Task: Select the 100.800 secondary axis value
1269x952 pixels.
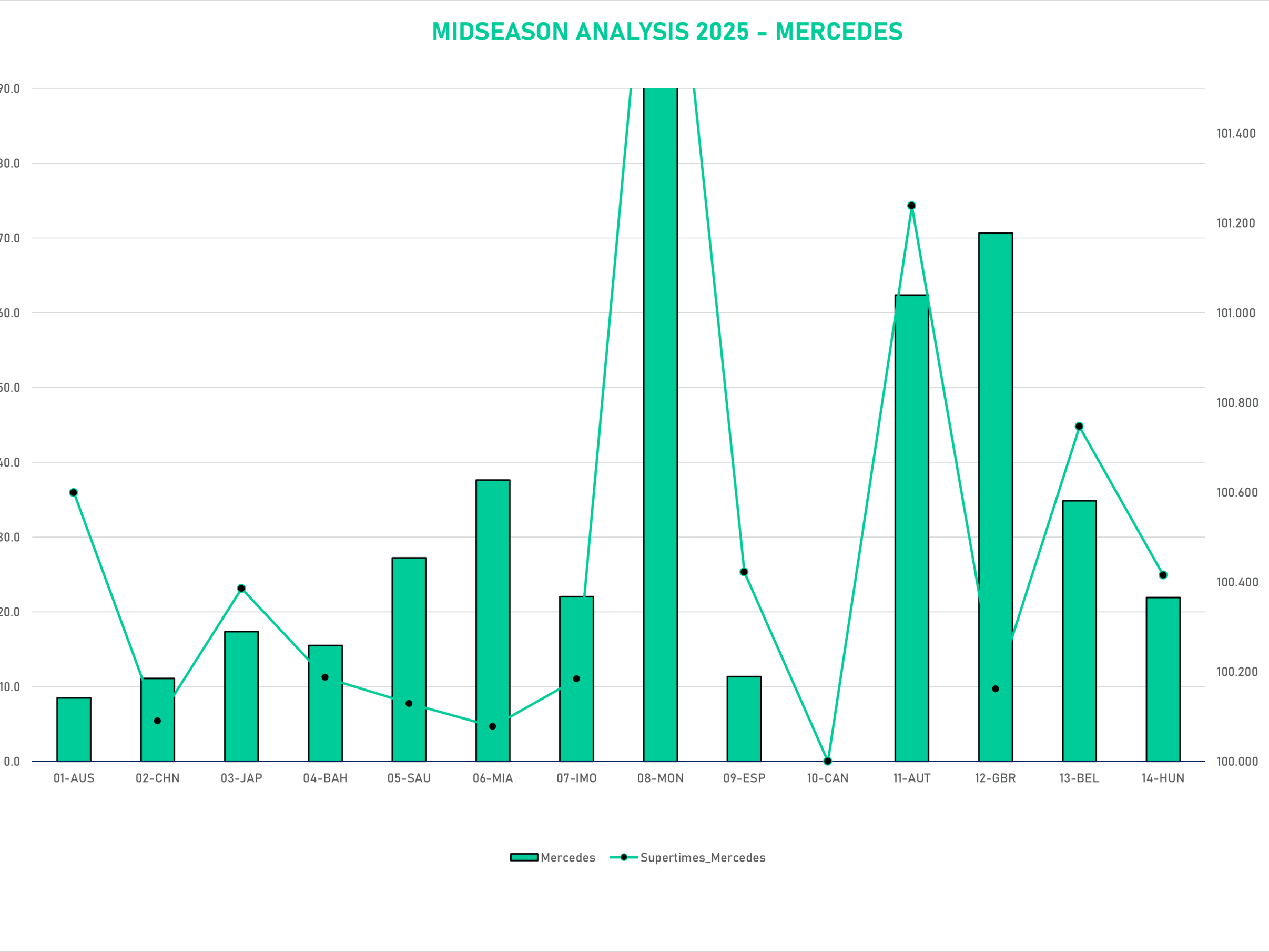Action: coord(1237,403)
